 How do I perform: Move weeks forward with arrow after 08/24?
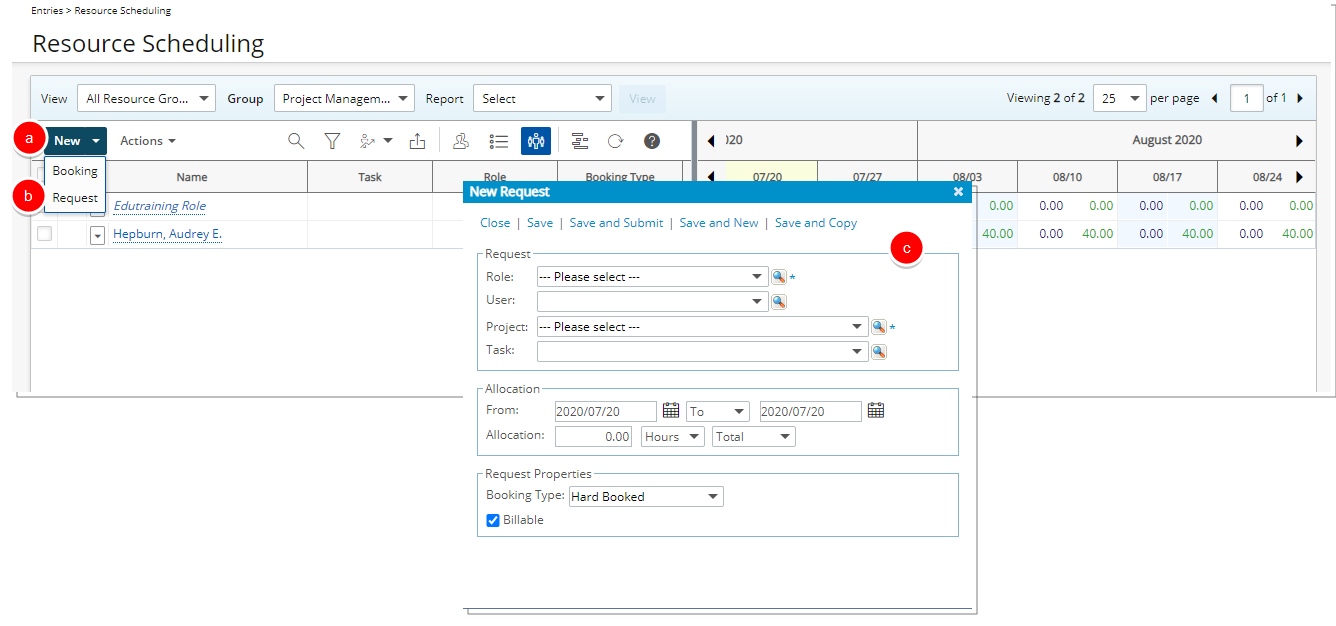click(1300, 177)
